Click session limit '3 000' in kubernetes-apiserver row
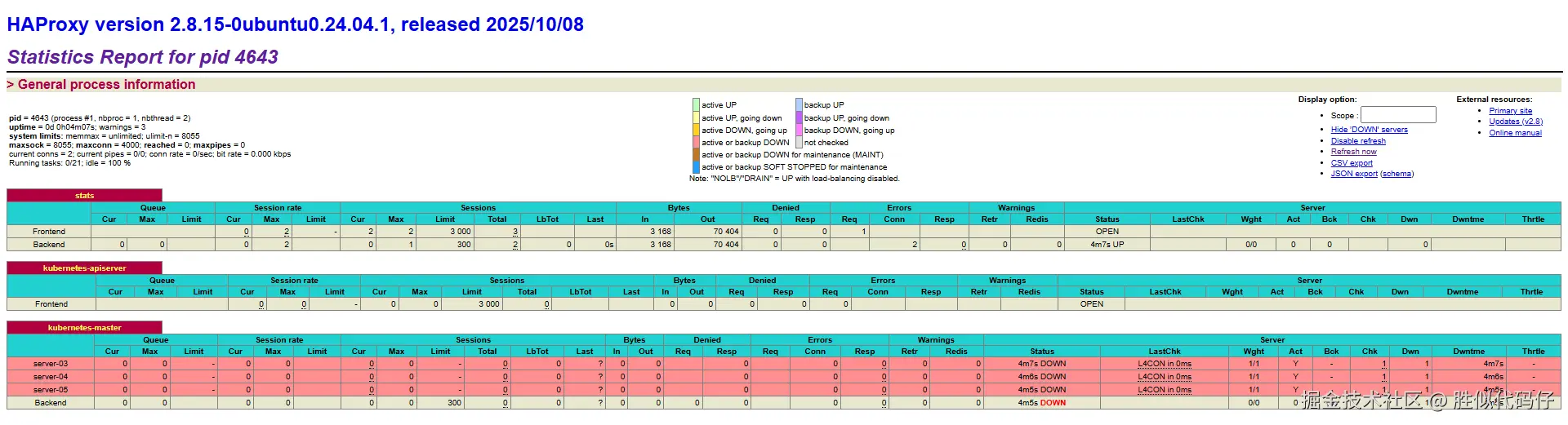 click(x=489, y=304)
